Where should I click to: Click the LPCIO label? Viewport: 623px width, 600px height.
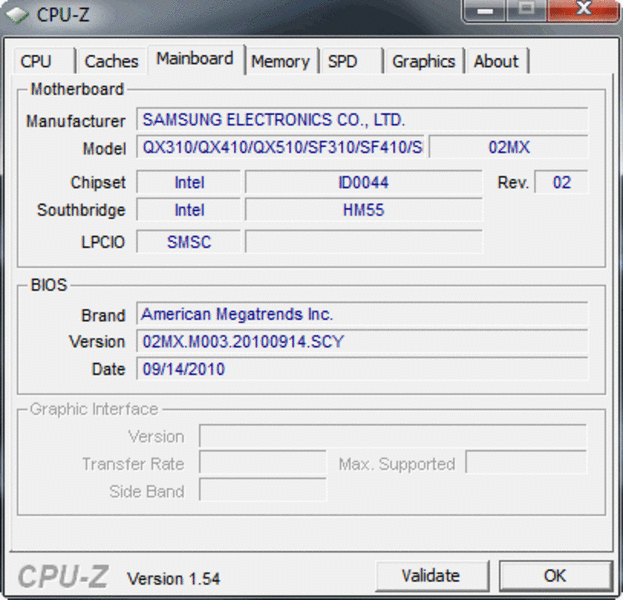[x=103, y=242]
